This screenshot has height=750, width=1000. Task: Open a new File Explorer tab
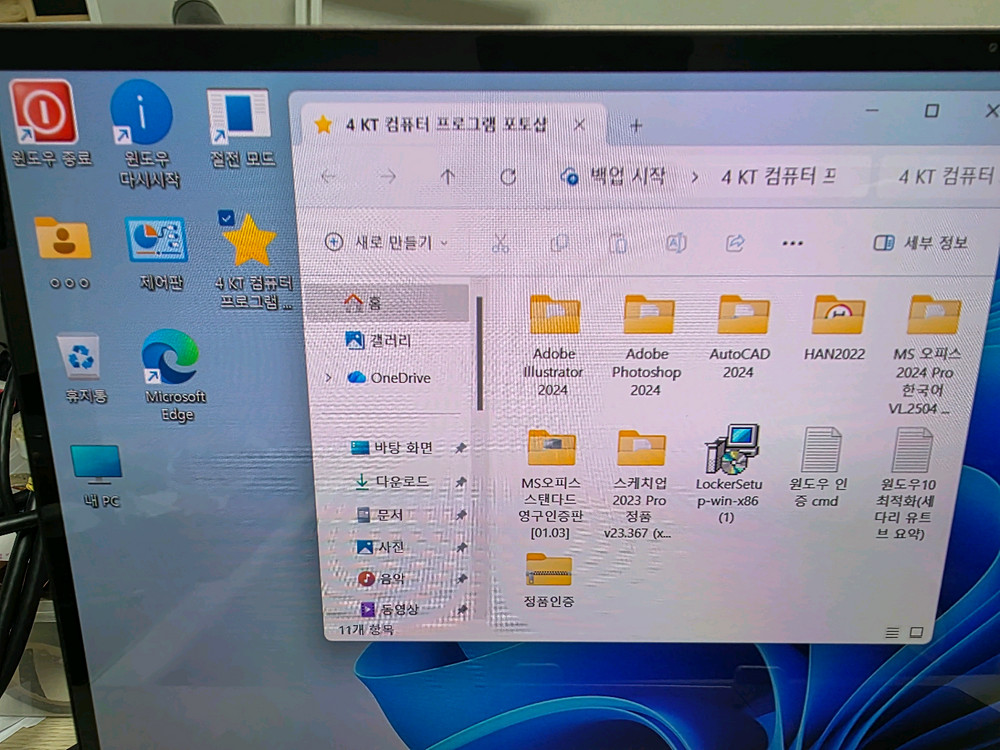pos(636,125)
